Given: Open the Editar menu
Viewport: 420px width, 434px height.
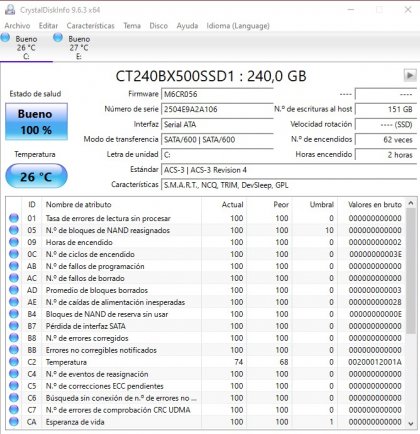Looking at the screenshot, I should [x=48, y=26].
